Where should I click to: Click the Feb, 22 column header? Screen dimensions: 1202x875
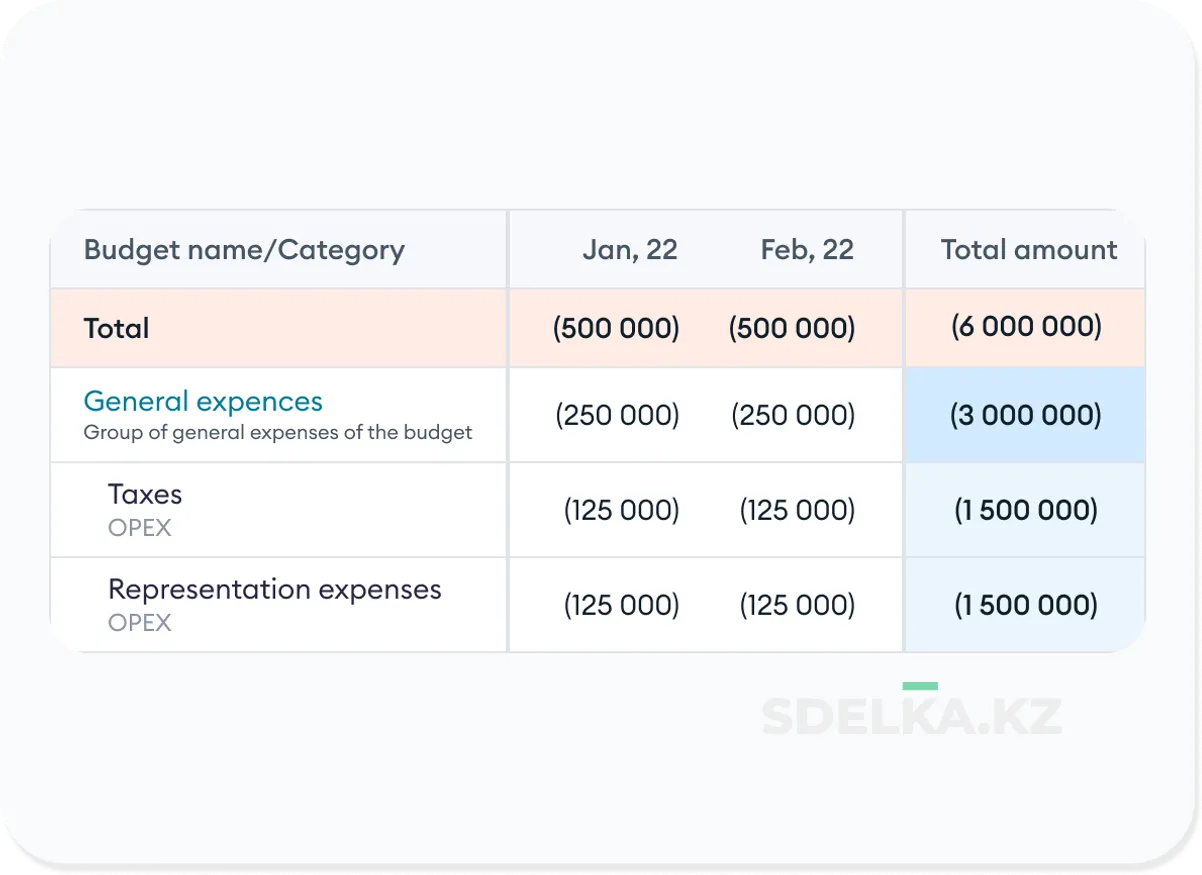807,250
